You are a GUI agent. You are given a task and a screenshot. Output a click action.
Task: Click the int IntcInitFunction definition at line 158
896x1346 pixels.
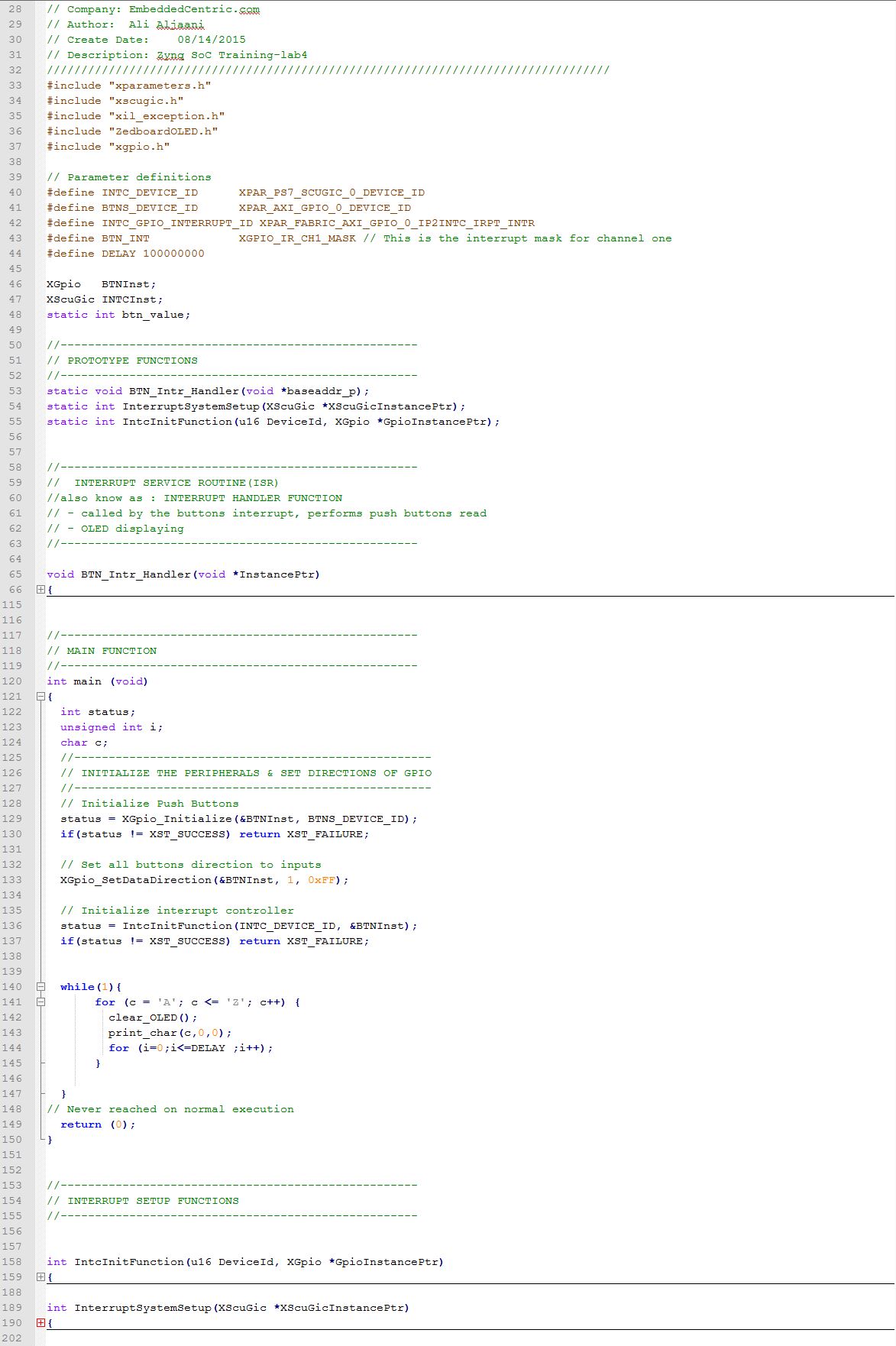pyautogui.click(x=245, y=1262)
